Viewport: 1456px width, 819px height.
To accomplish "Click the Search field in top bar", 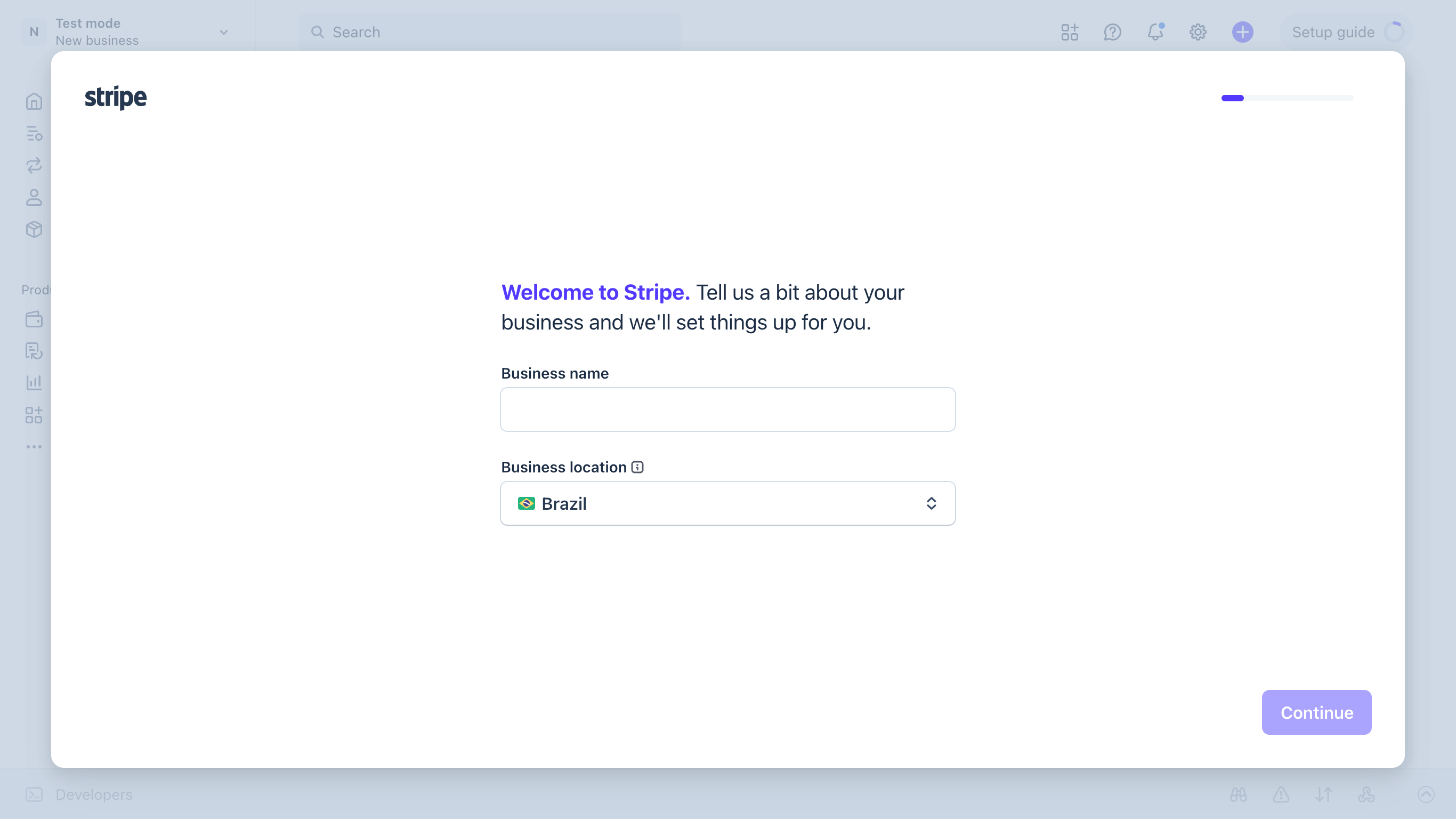I will point(489,32).
